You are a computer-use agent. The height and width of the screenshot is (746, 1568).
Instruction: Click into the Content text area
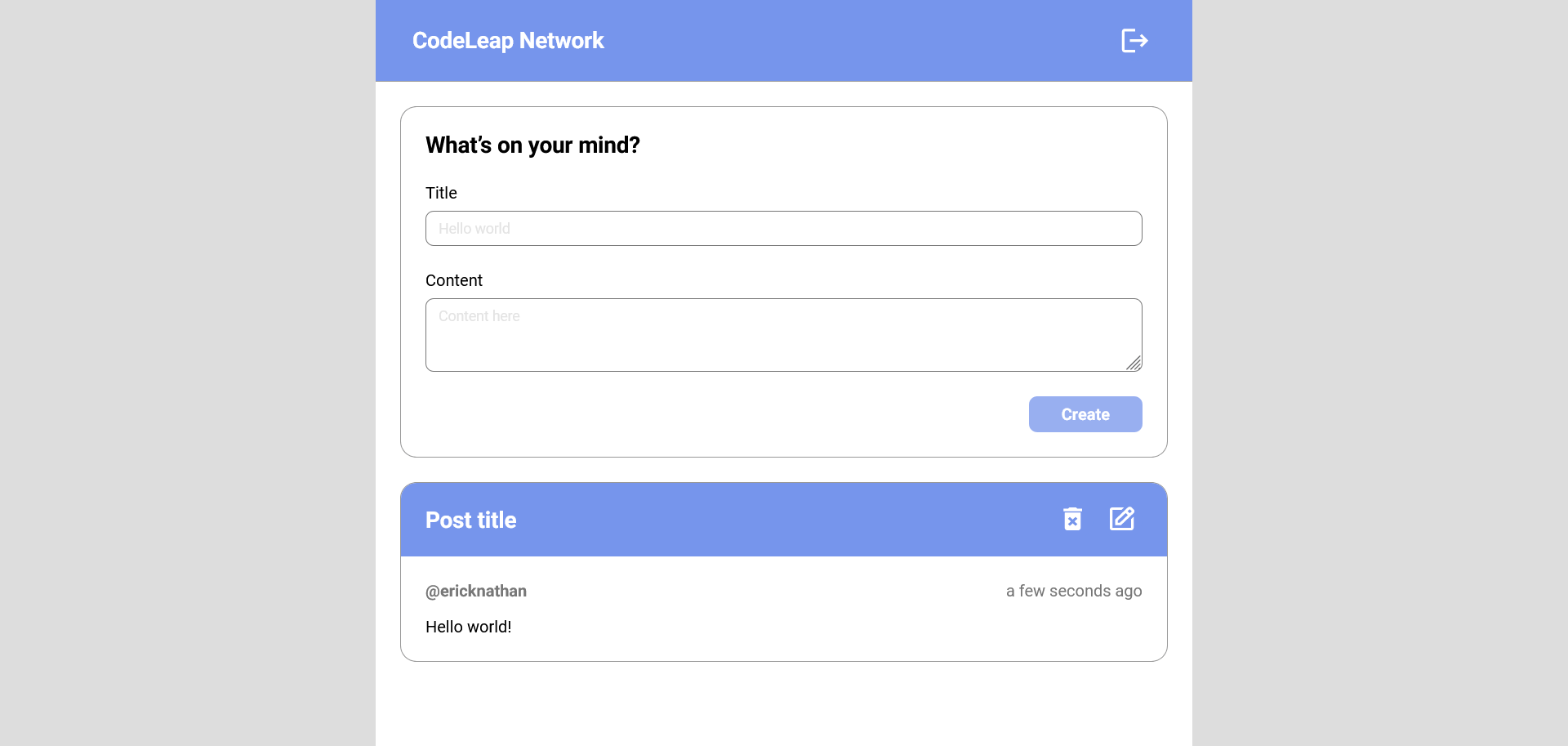[x=783, y=335]
